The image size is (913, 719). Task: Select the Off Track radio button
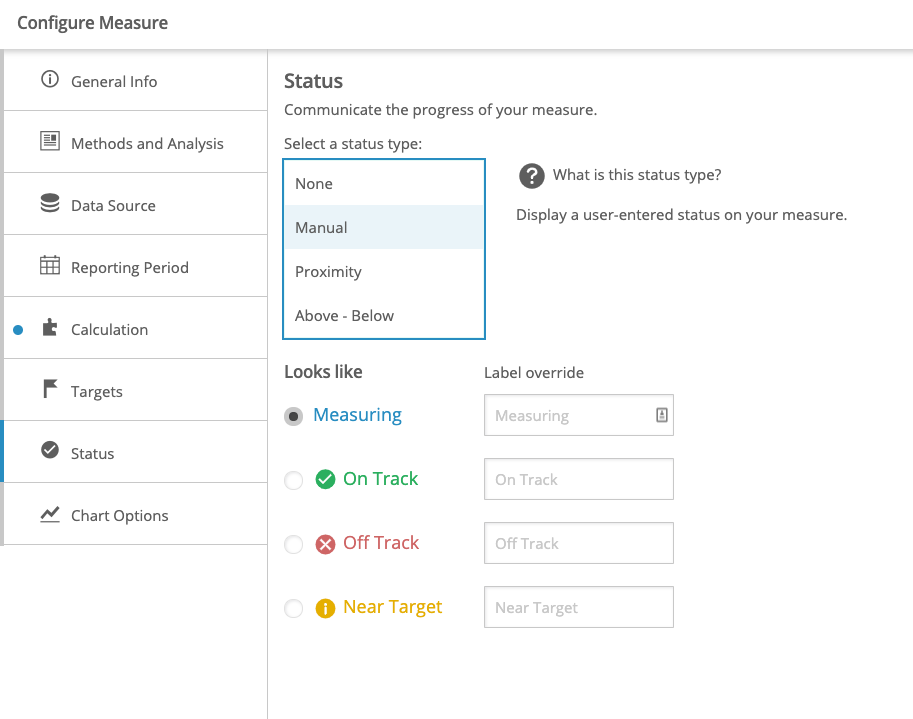293,544
